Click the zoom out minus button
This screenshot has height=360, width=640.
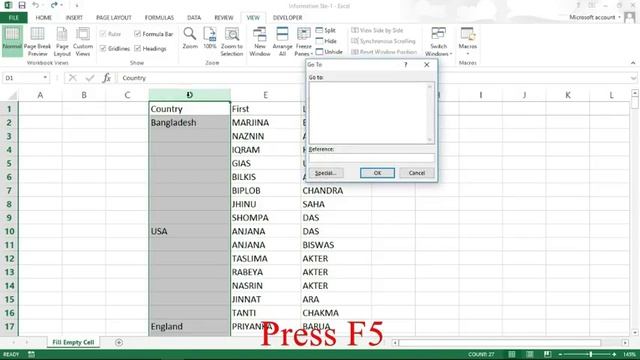560,354
